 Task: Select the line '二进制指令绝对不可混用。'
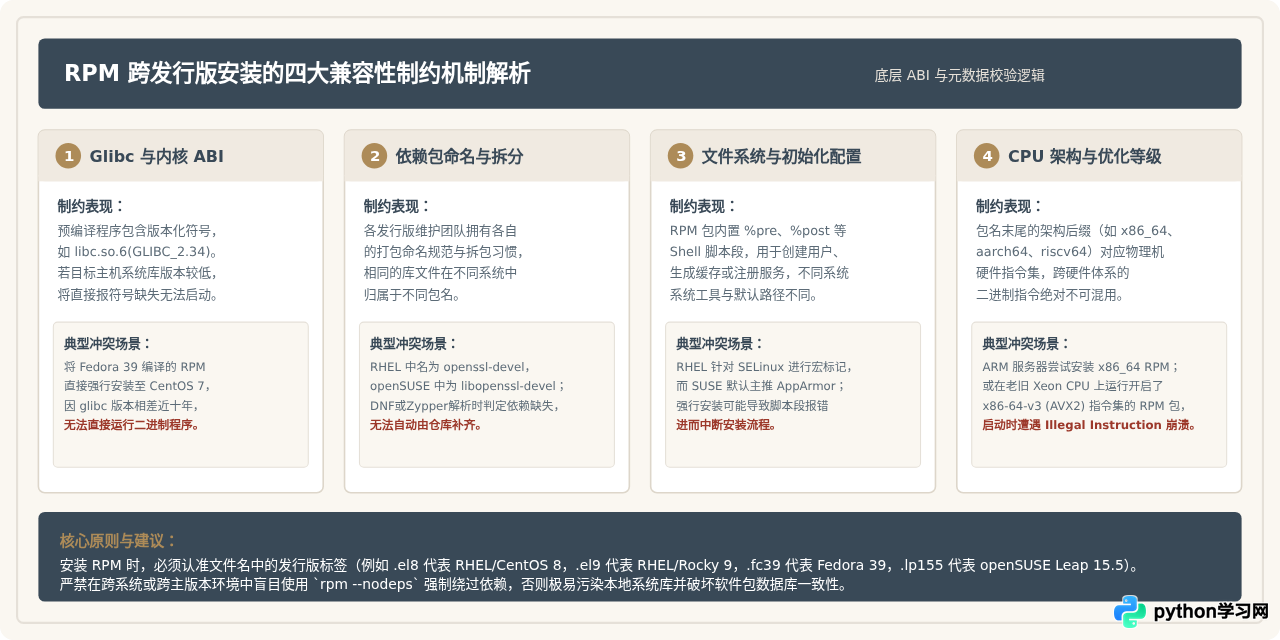click(1050, 294)
